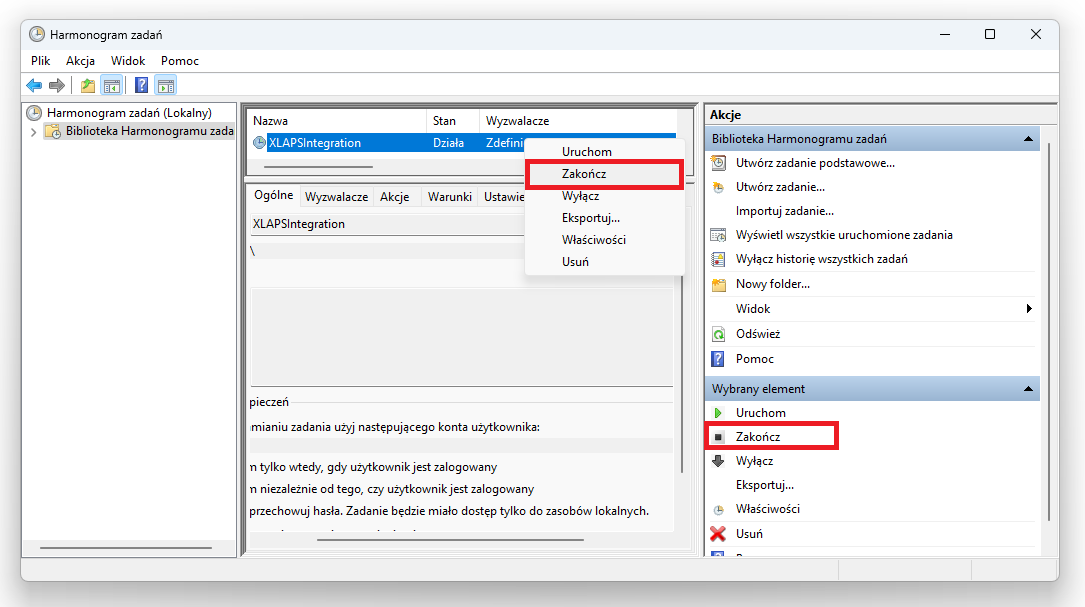Switch to the Wyzwalacze tab
Image resolution: width=1085 pixels, height=607 pixels.
pos(337,197)
